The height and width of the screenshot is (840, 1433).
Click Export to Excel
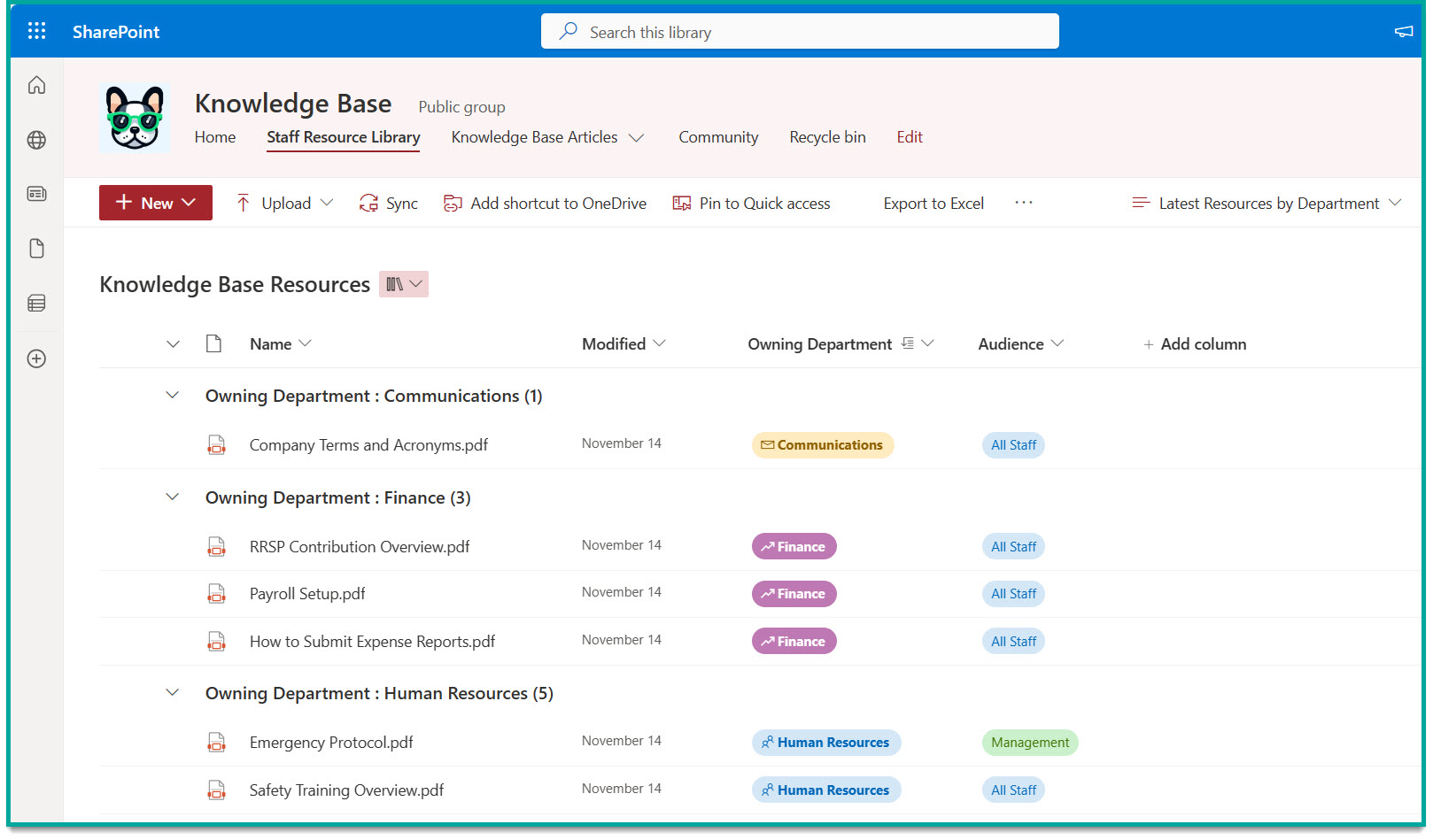[x=933, y=203]
